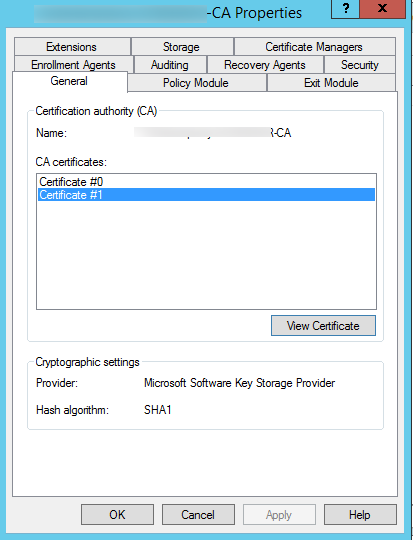Switch to Enrollment Agents tab
413x540 pixels.
pyautogui.click(x=73, y=65)
